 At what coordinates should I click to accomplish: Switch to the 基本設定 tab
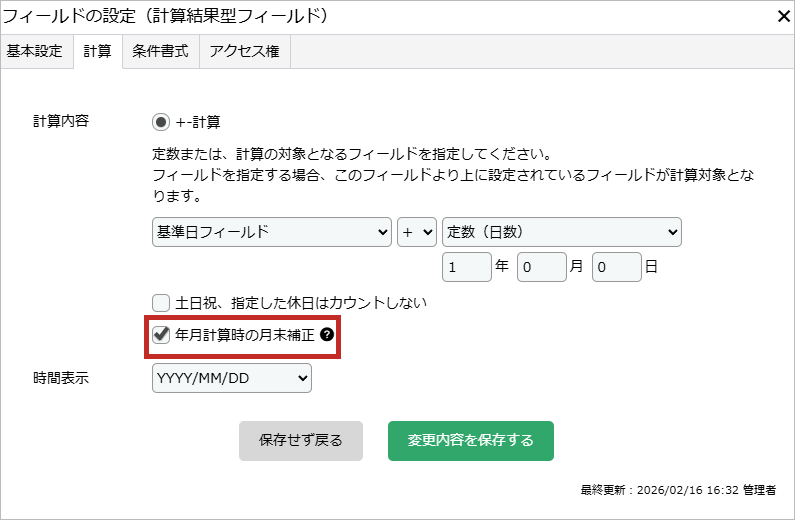pos(35,52)
